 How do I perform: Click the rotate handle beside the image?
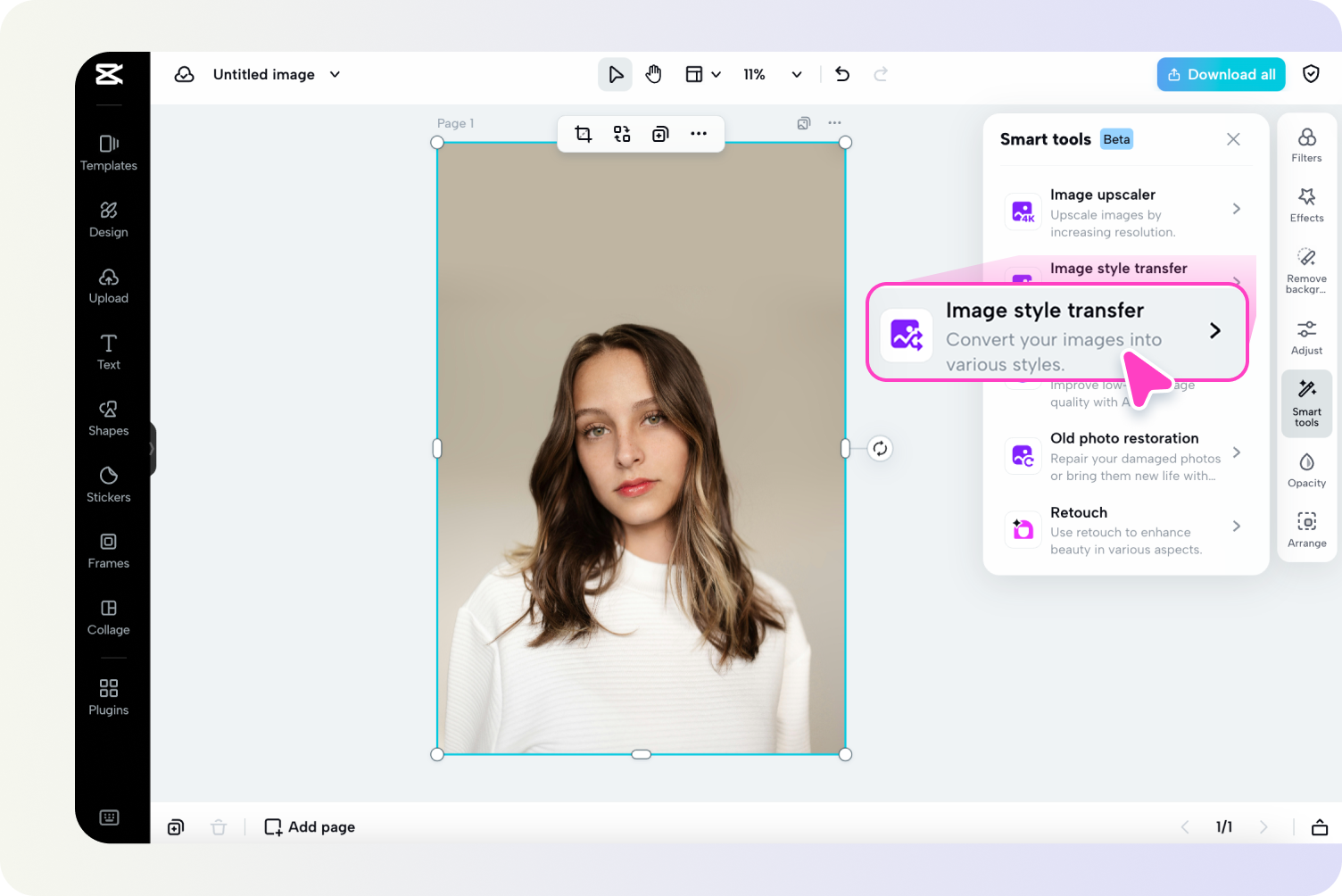point(880,448)
